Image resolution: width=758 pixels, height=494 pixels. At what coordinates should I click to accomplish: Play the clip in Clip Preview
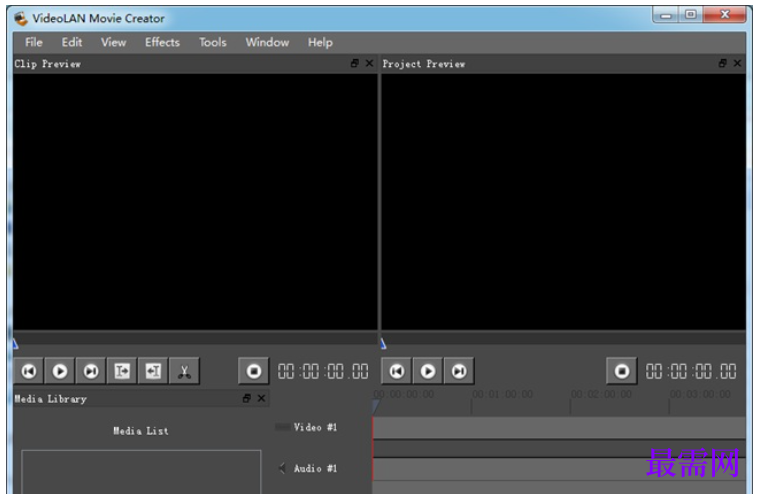point(59,371)
